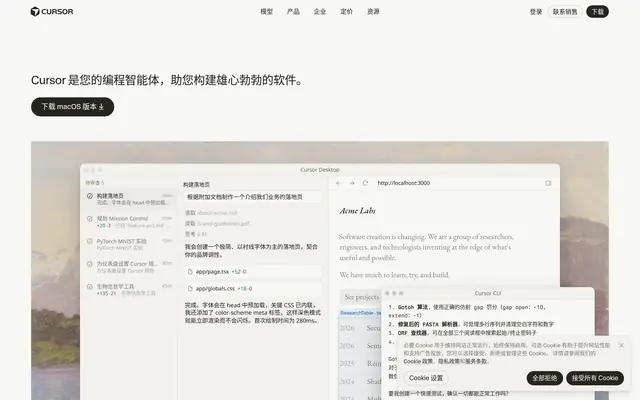Click the back arrow in demo browser
This screenshot has height=400, width=640.
[338, 183]
